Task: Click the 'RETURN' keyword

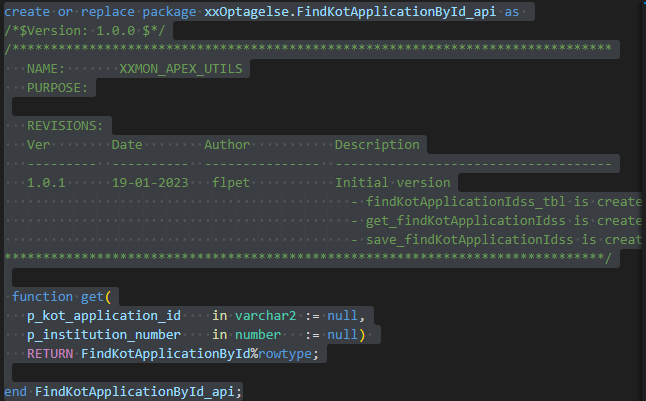Action: click(x=50, y=354)
